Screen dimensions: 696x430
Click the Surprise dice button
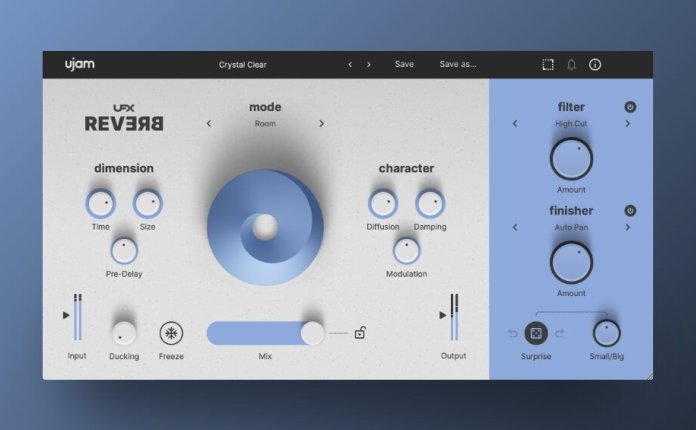(536, 333)
